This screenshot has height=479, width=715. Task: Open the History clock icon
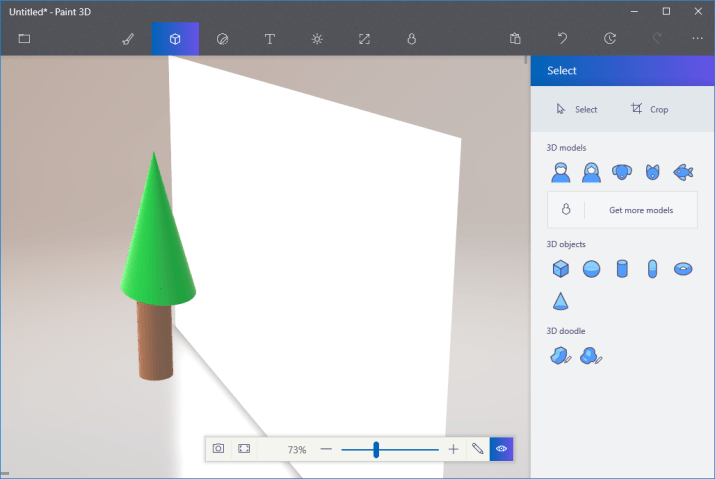(610, 38)
